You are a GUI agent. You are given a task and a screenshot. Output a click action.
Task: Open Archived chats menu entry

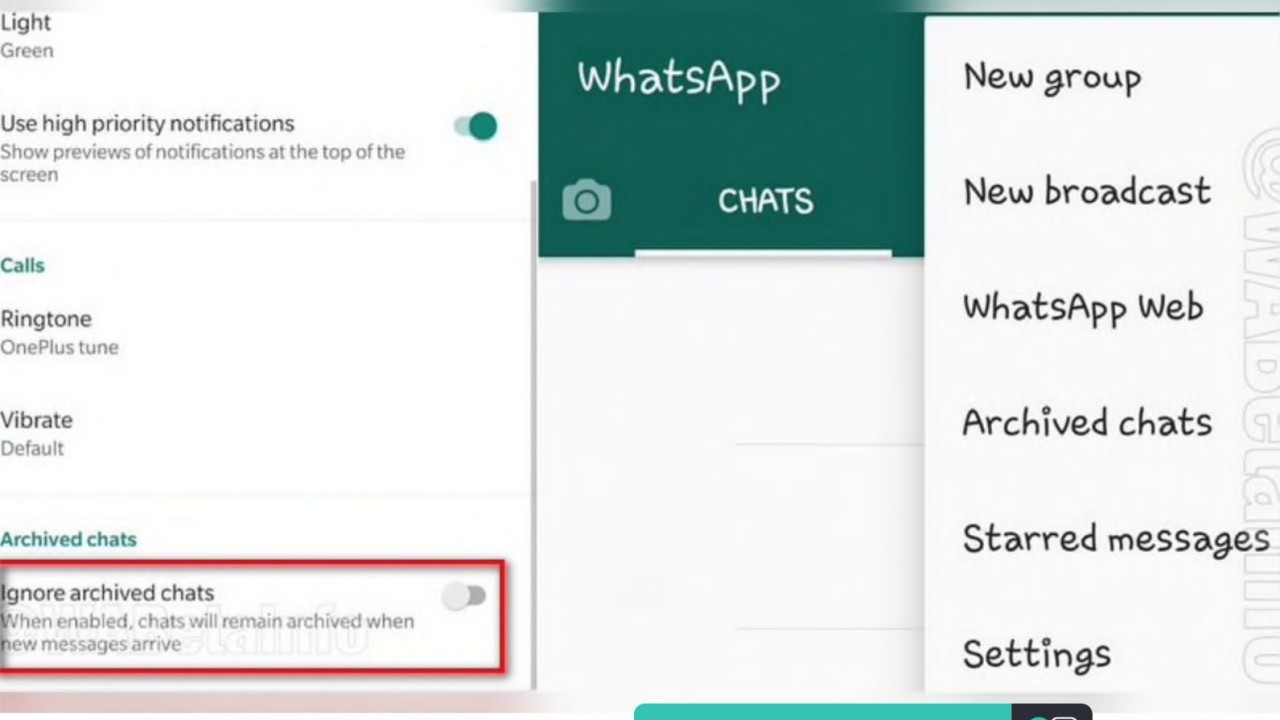1087,422
